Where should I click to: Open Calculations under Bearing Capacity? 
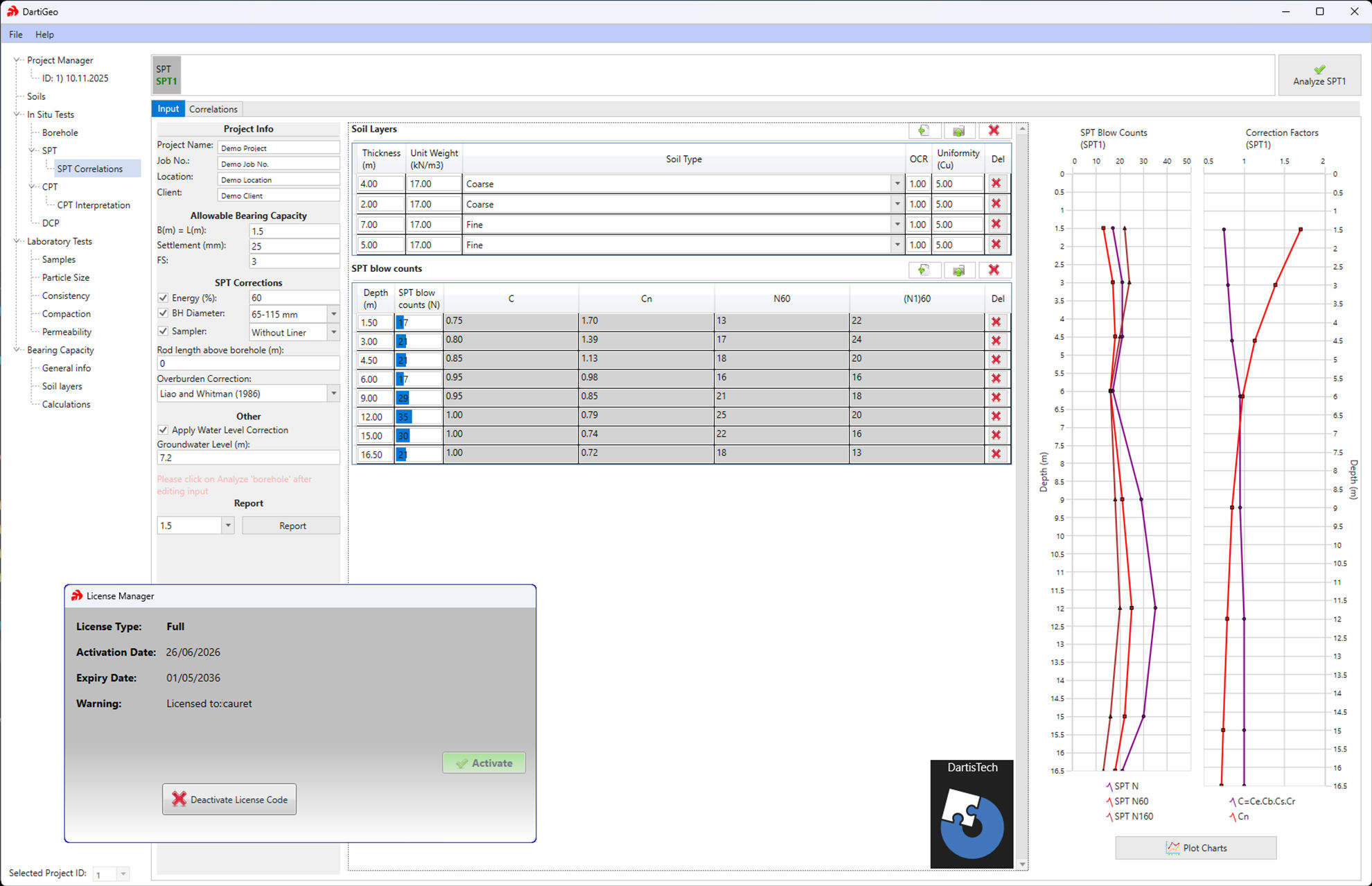[66, 404]
